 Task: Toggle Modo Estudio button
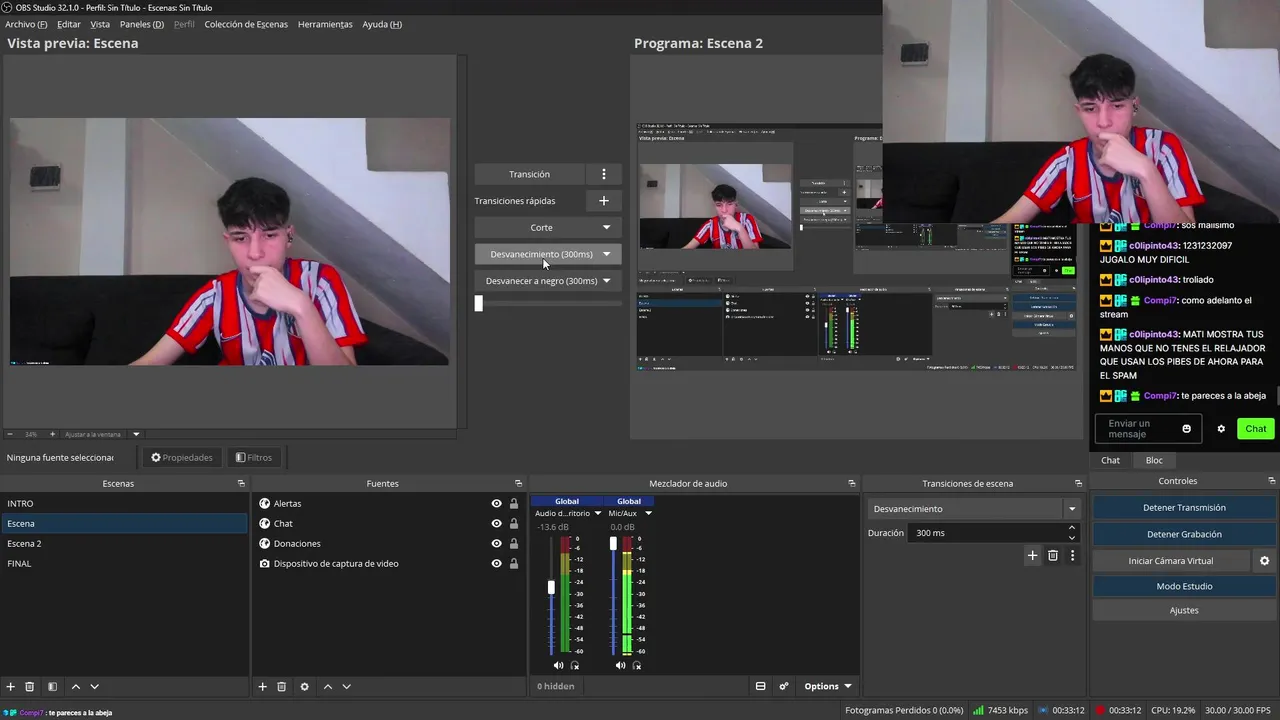tap(1184, 586)
